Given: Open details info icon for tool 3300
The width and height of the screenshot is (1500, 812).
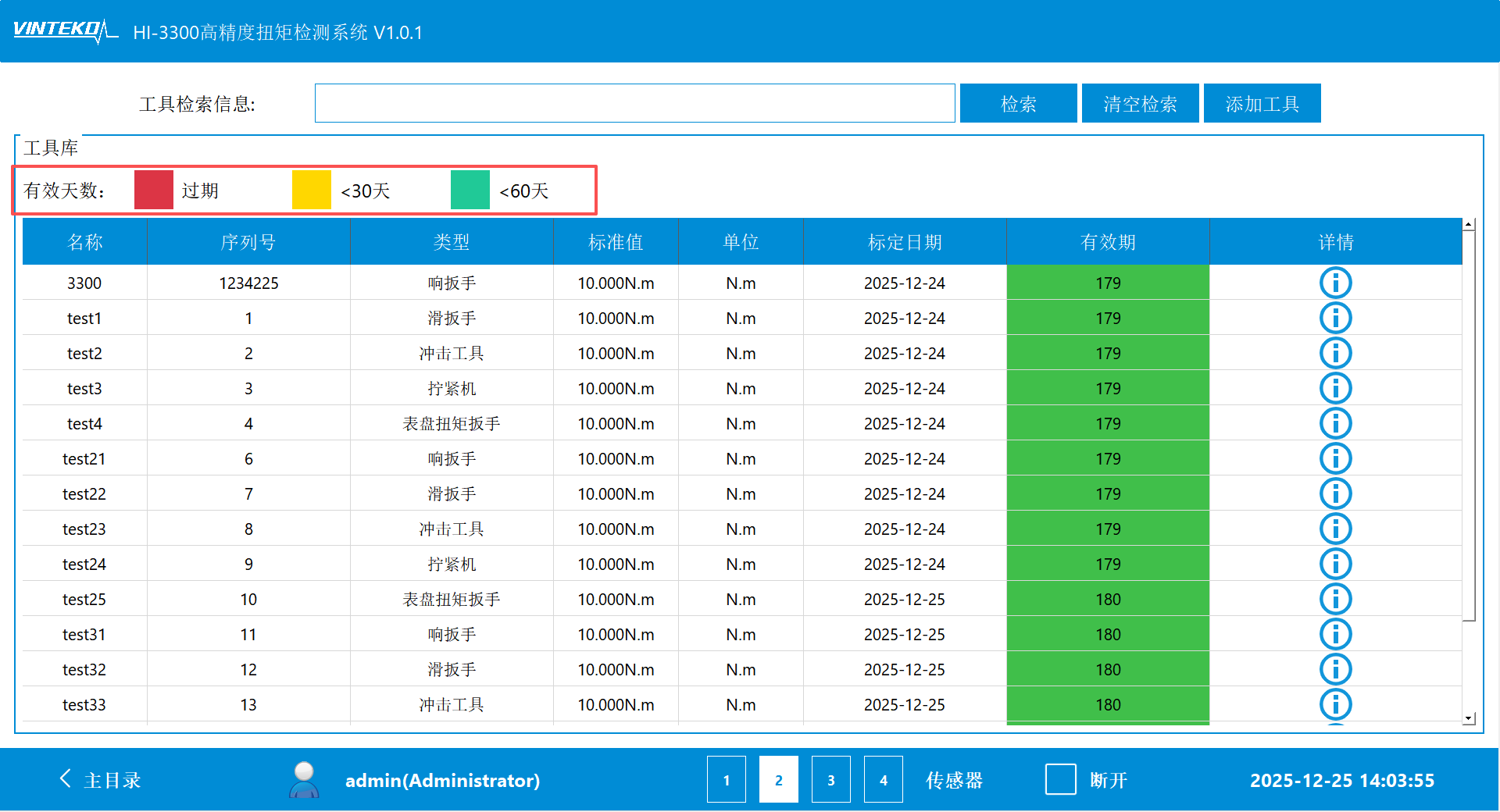Looking at the screenshot, I should (1335, 283).
